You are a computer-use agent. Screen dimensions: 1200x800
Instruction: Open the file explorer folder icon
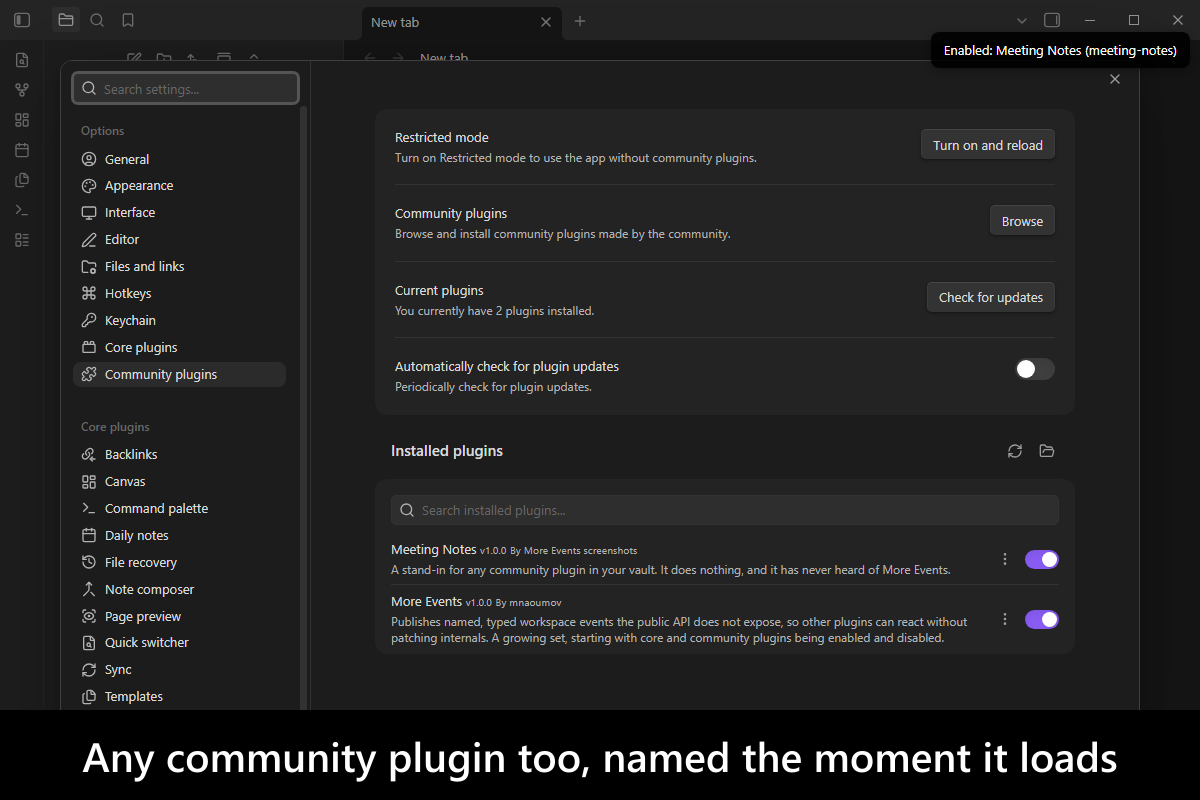tap(66, 20)
